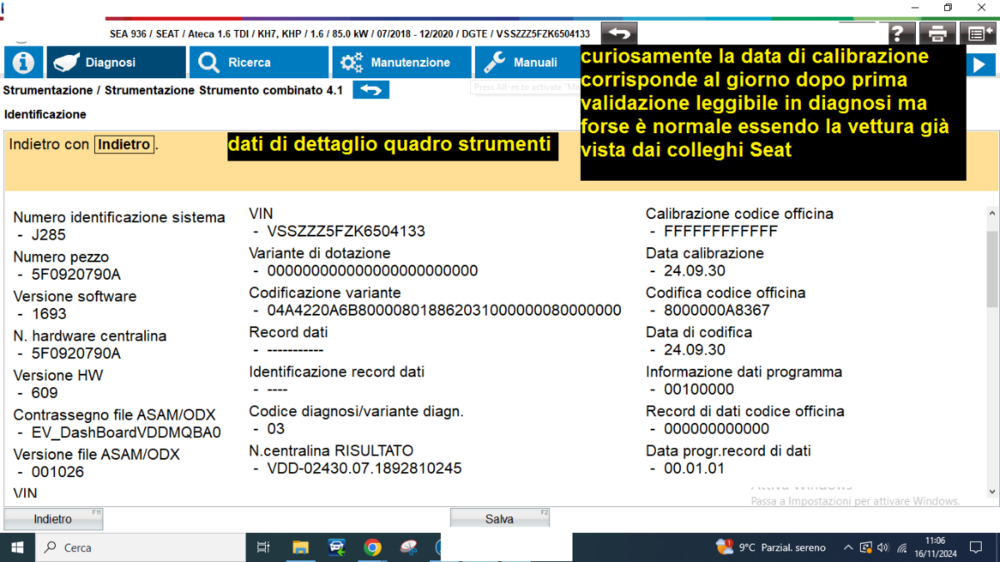Viewport: 1000px width, 562px height.
Task: Select workshop coding value 8000000A8367
Action: tap(717, 311)
